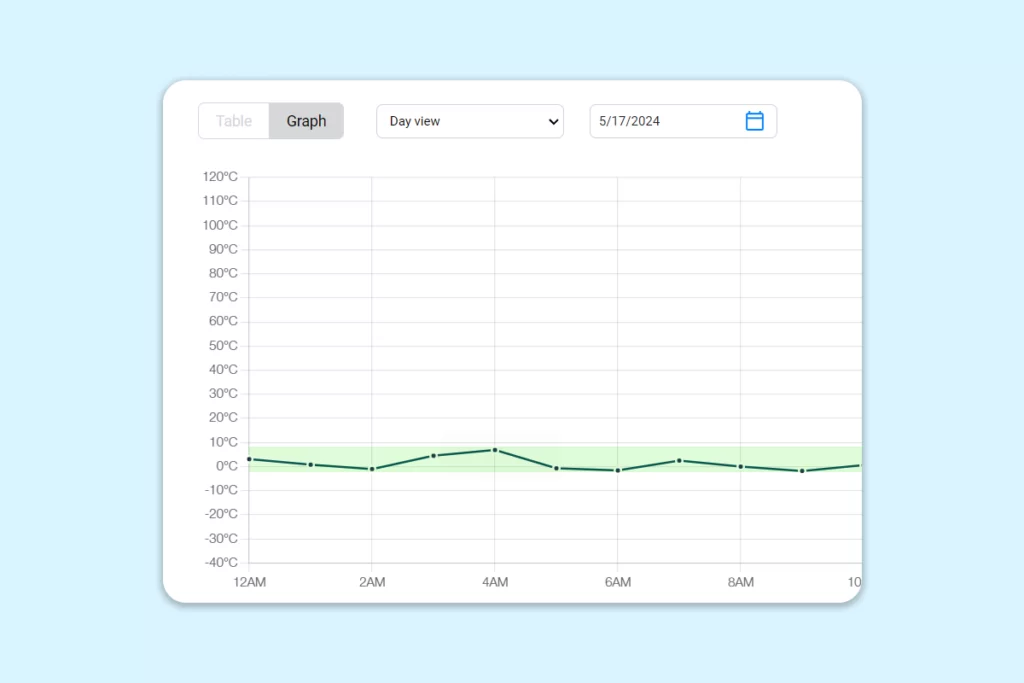Click the 8AM data point on the line
The image size is (1024, 683).
(x=741, y=467)
